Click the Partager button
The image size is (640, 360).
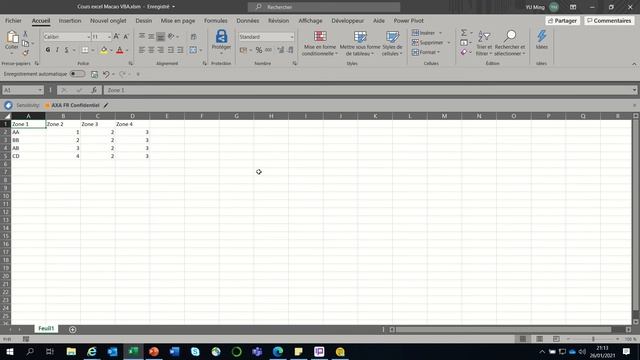tap(562, 20)
